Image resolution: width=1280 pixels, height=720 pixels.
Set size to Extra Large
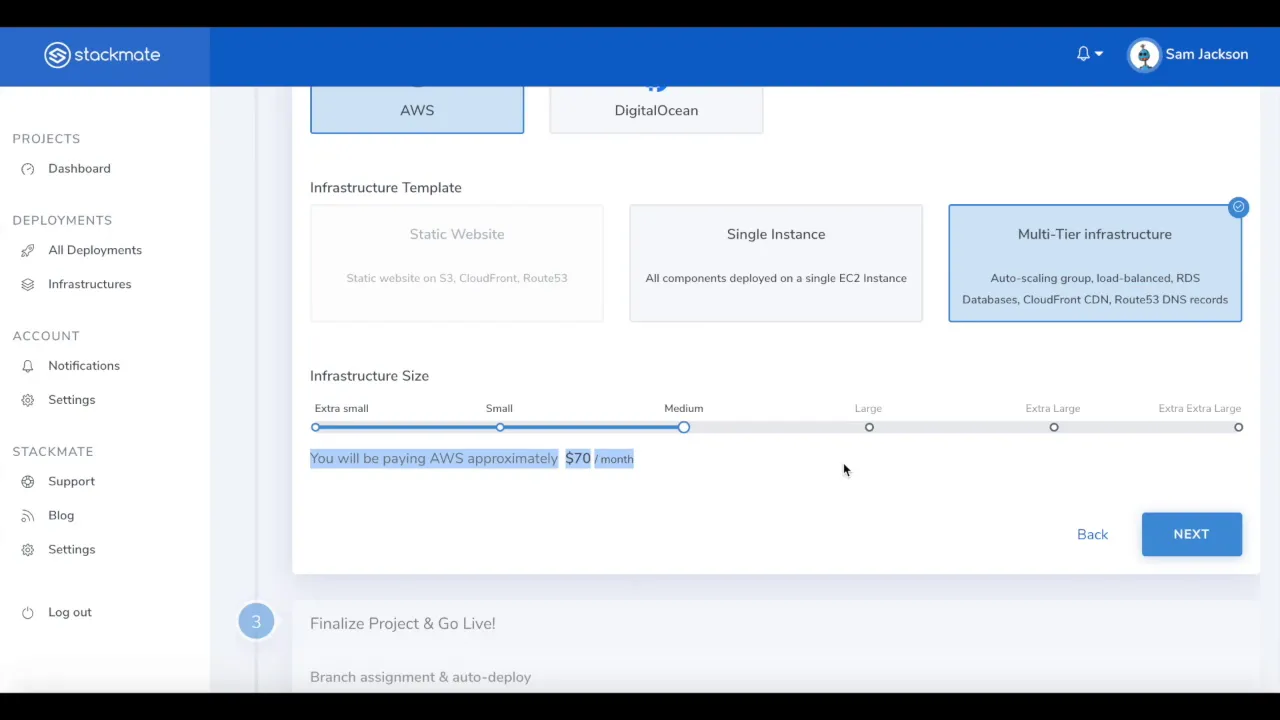click(x=1054, y=427)
